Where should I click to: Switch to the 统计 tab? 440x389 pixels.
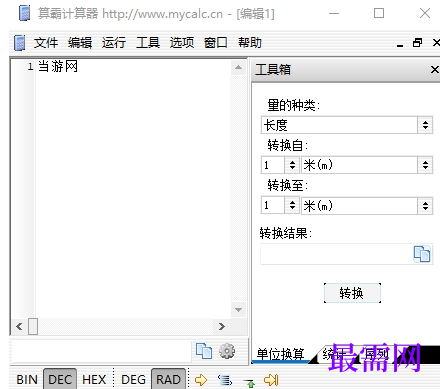click(333, 354)
